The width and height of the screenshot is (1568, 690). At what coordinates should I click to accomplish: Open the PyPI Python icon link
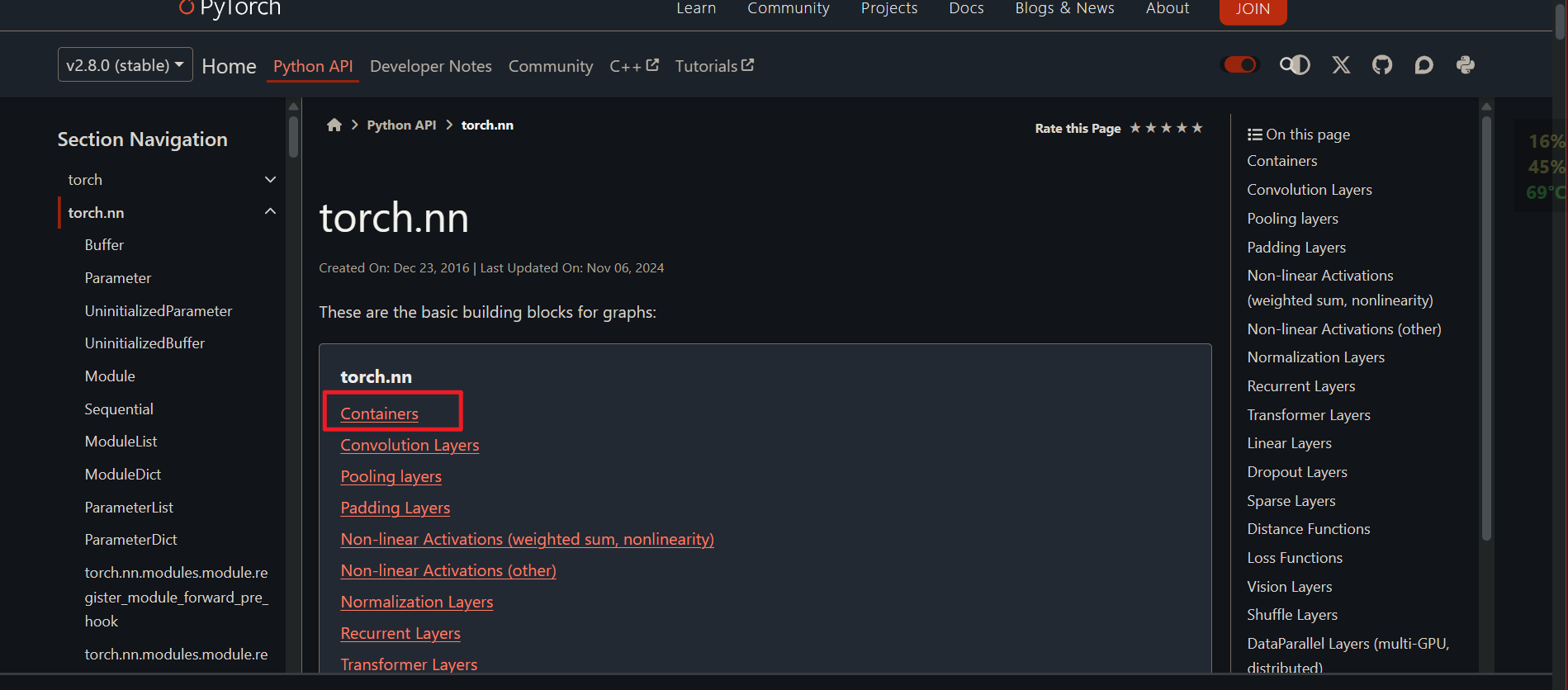tap(1466, 65)
